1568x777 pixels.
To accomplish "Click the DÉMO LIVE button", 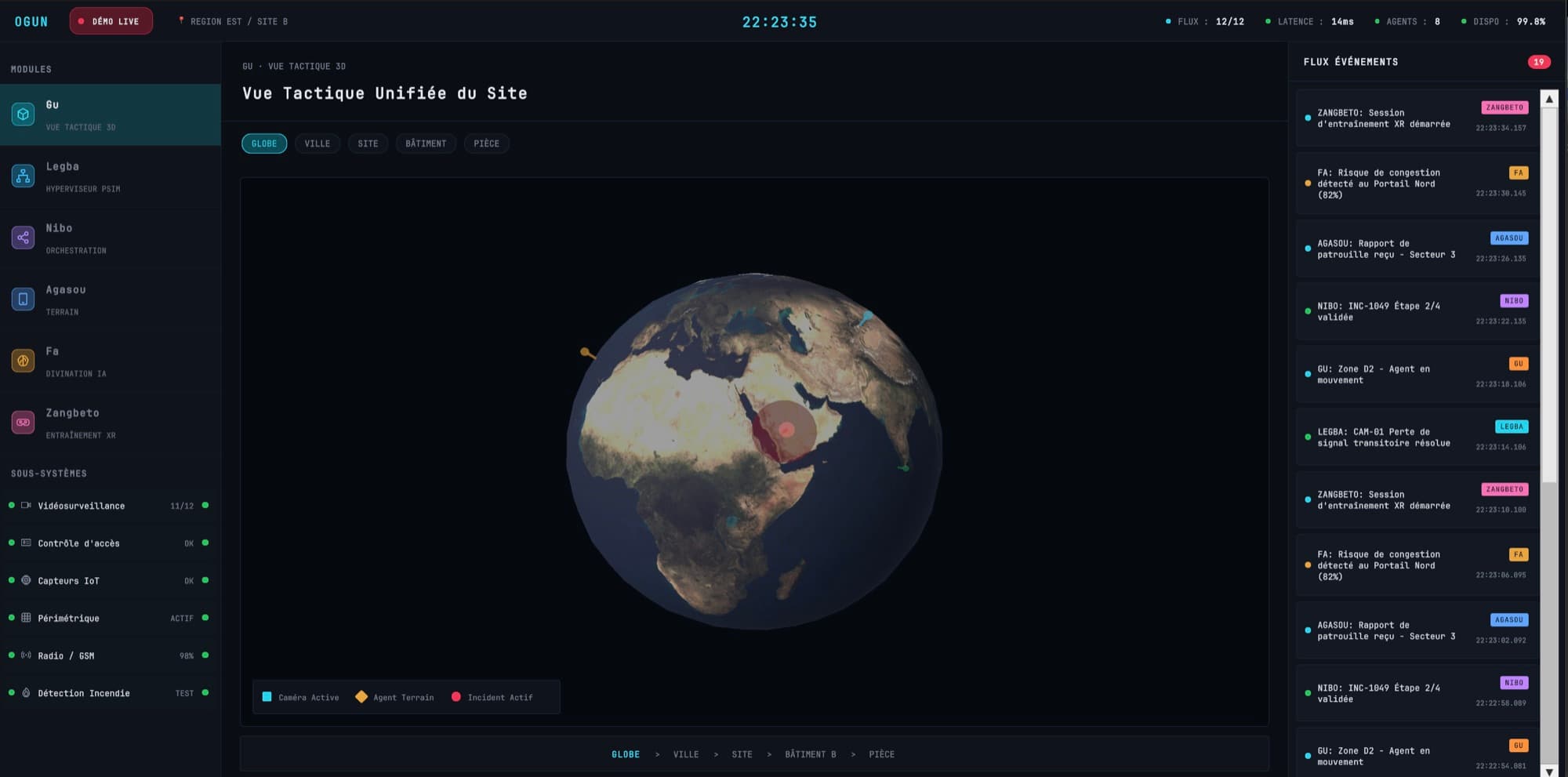I will (111, 21).
